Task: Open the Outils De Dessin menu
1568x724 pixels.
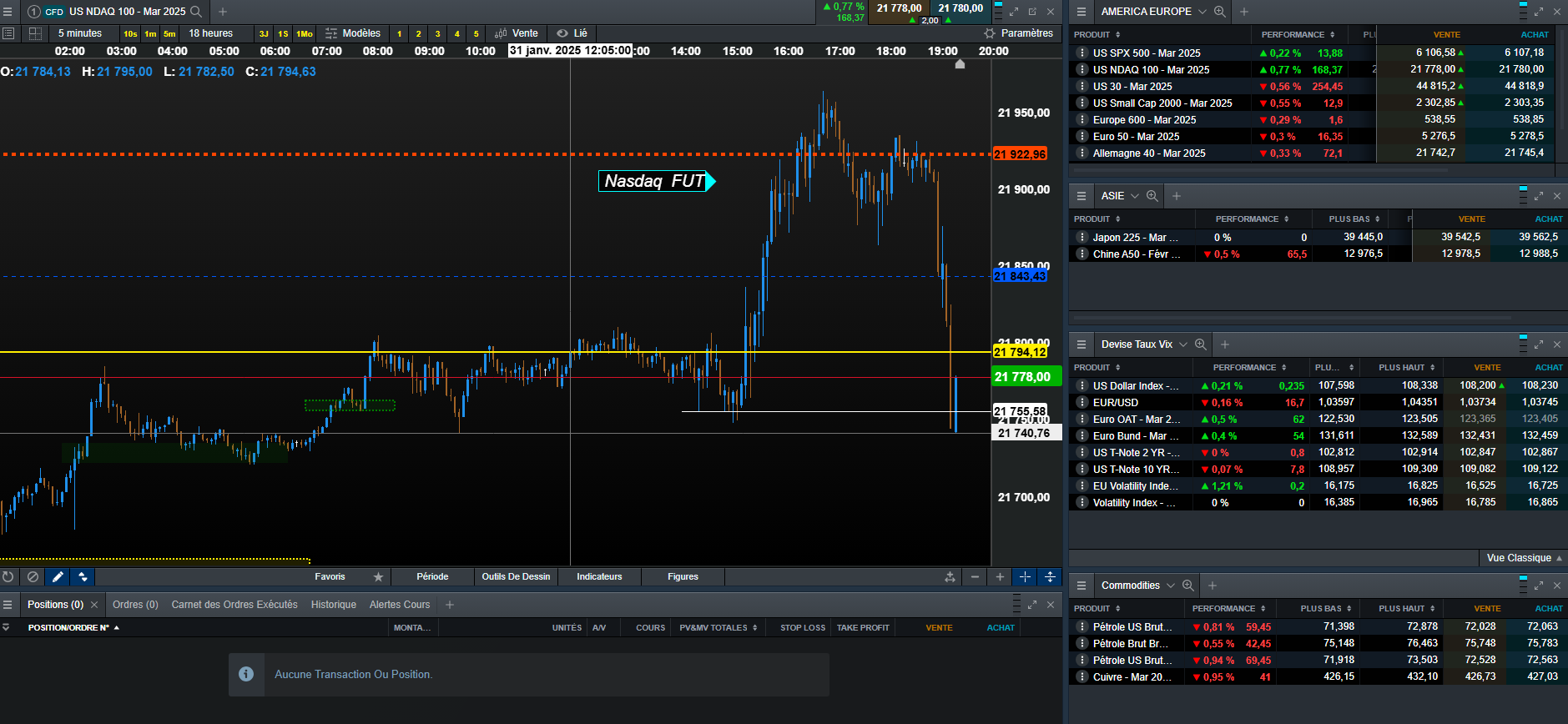Action: pyautogui.click(x=516, y=576)
